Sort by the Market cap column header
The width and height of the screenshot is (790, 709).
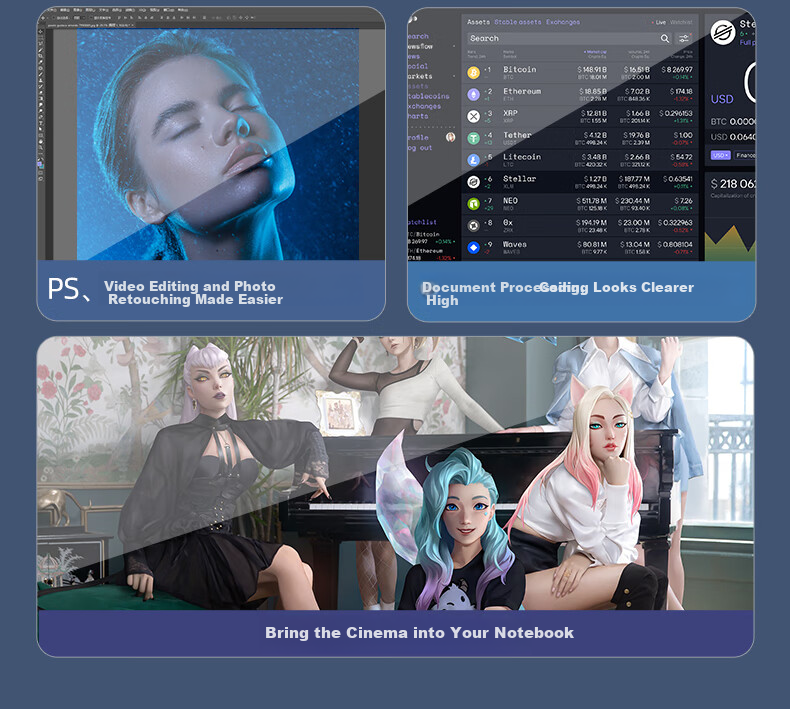595,52
